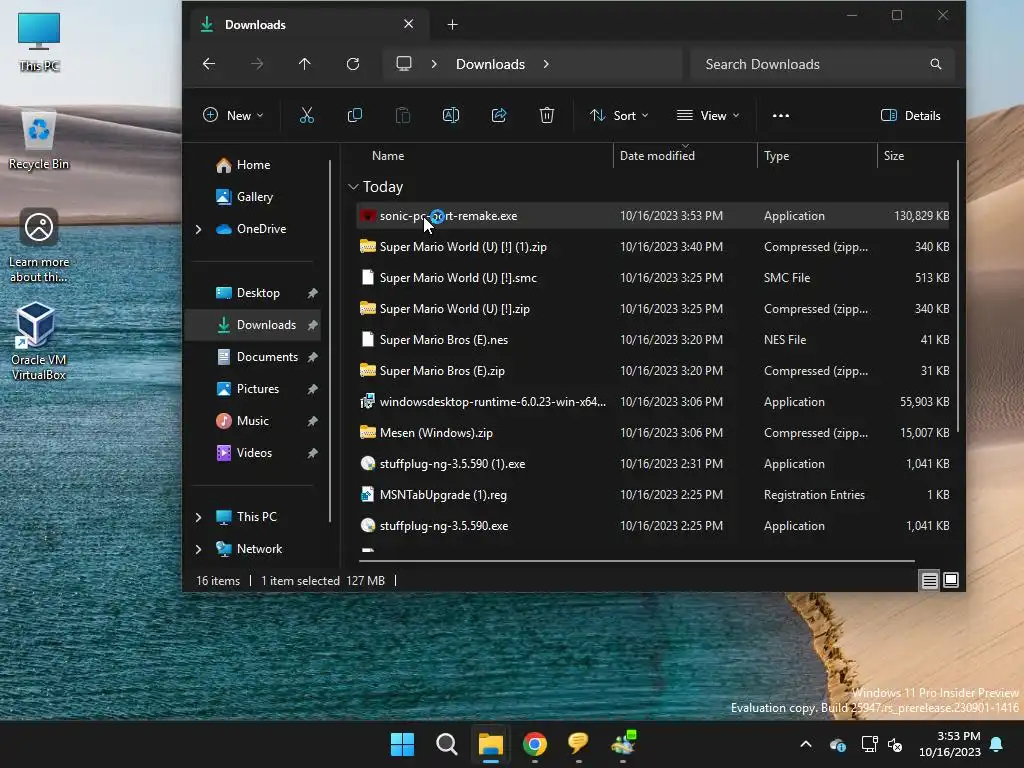Refresh the Downloads folder
Image resolution: width=1024 pixels, height=768 pixels.
pyautogui.click(x=353, y=64)
